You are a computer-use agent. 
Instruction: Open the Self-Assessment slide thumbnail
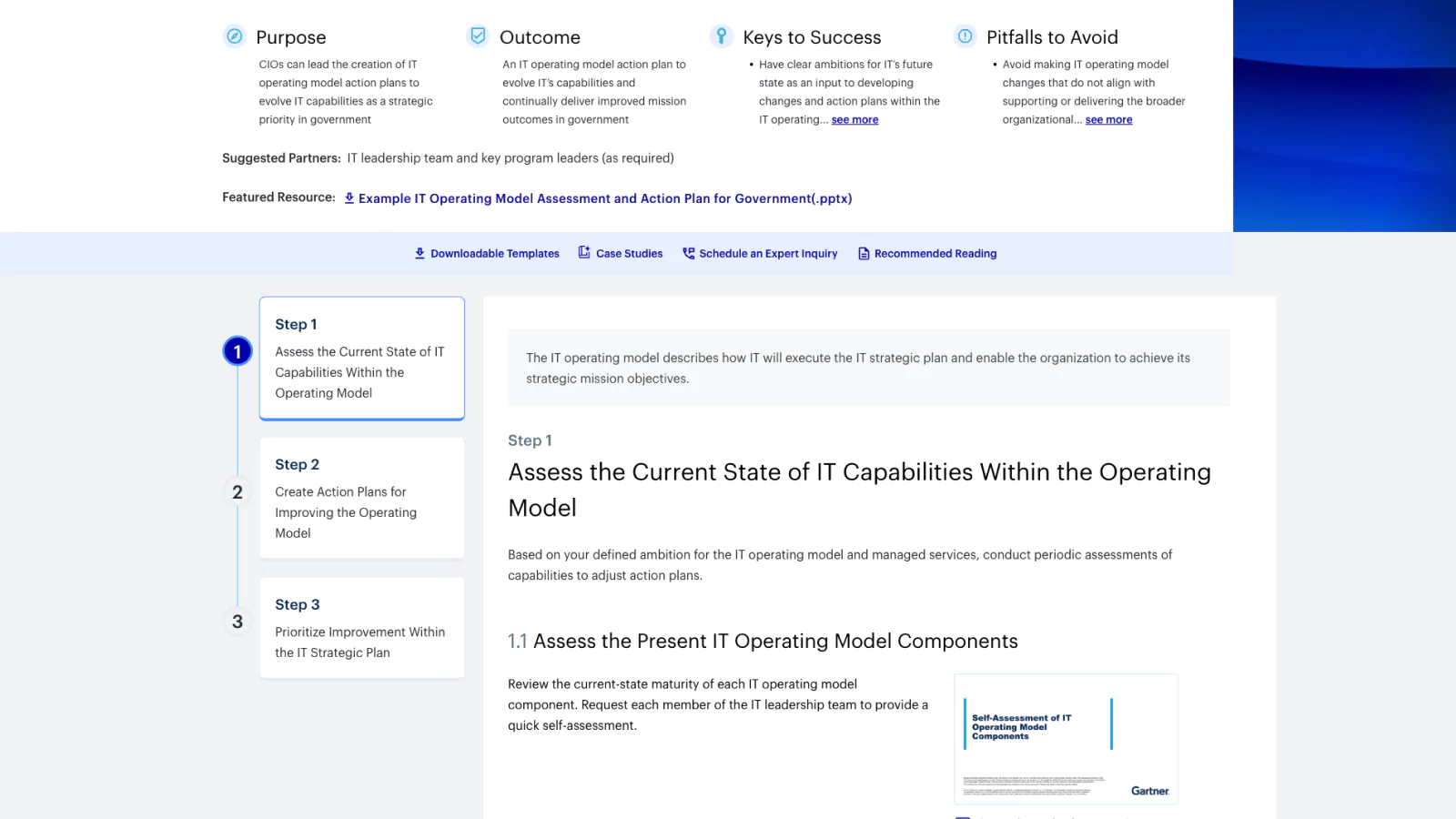coord(1066,738)
